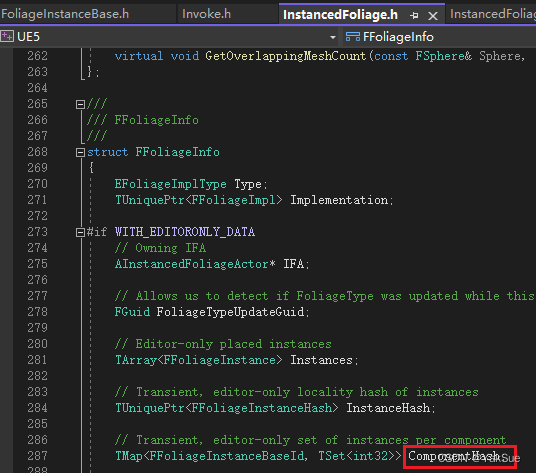Open the Invoke.h tab
This screenshot has width=536, height=473.
206,14
